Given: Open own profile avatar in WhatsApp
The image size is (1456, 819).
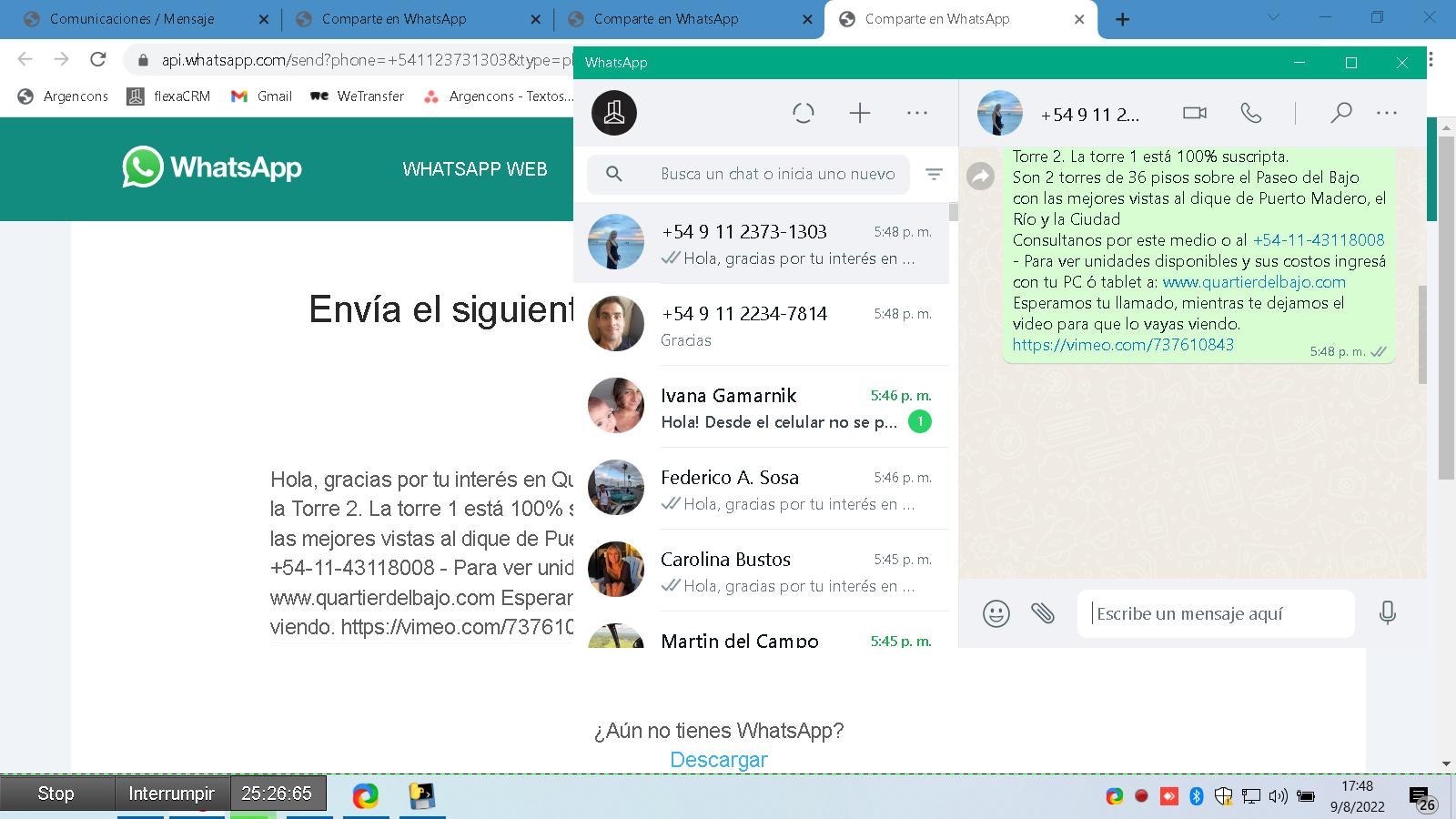Looking at the screenshot, I should click(x=614, y=113).
